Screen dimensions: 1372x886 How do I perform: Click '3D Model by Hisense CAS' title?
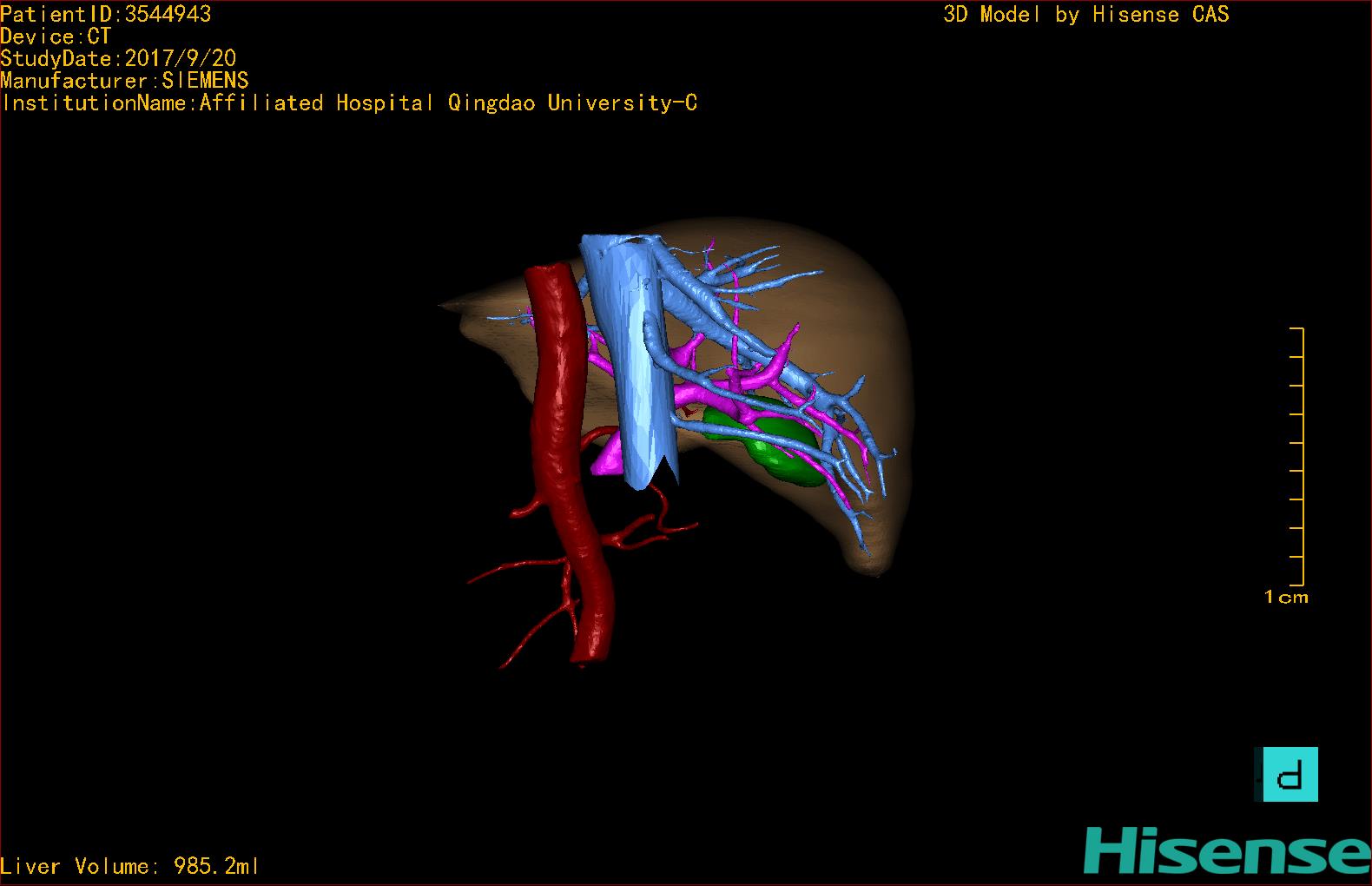pyautogui.click(x=1086, y=14)
